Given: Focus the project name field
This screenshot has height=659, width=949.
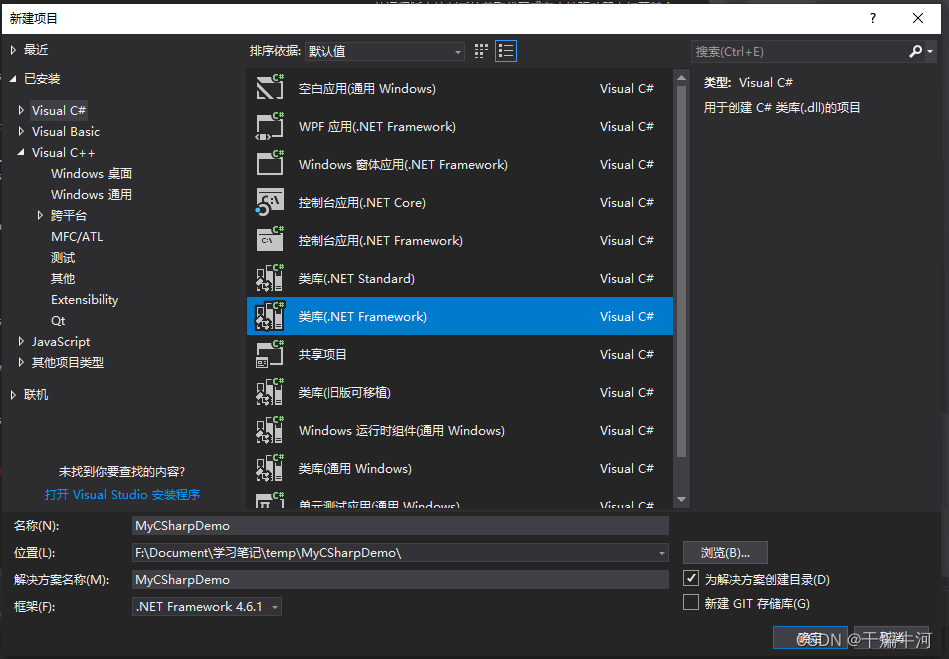Looking at the screenshot, I should coord(400,525).
